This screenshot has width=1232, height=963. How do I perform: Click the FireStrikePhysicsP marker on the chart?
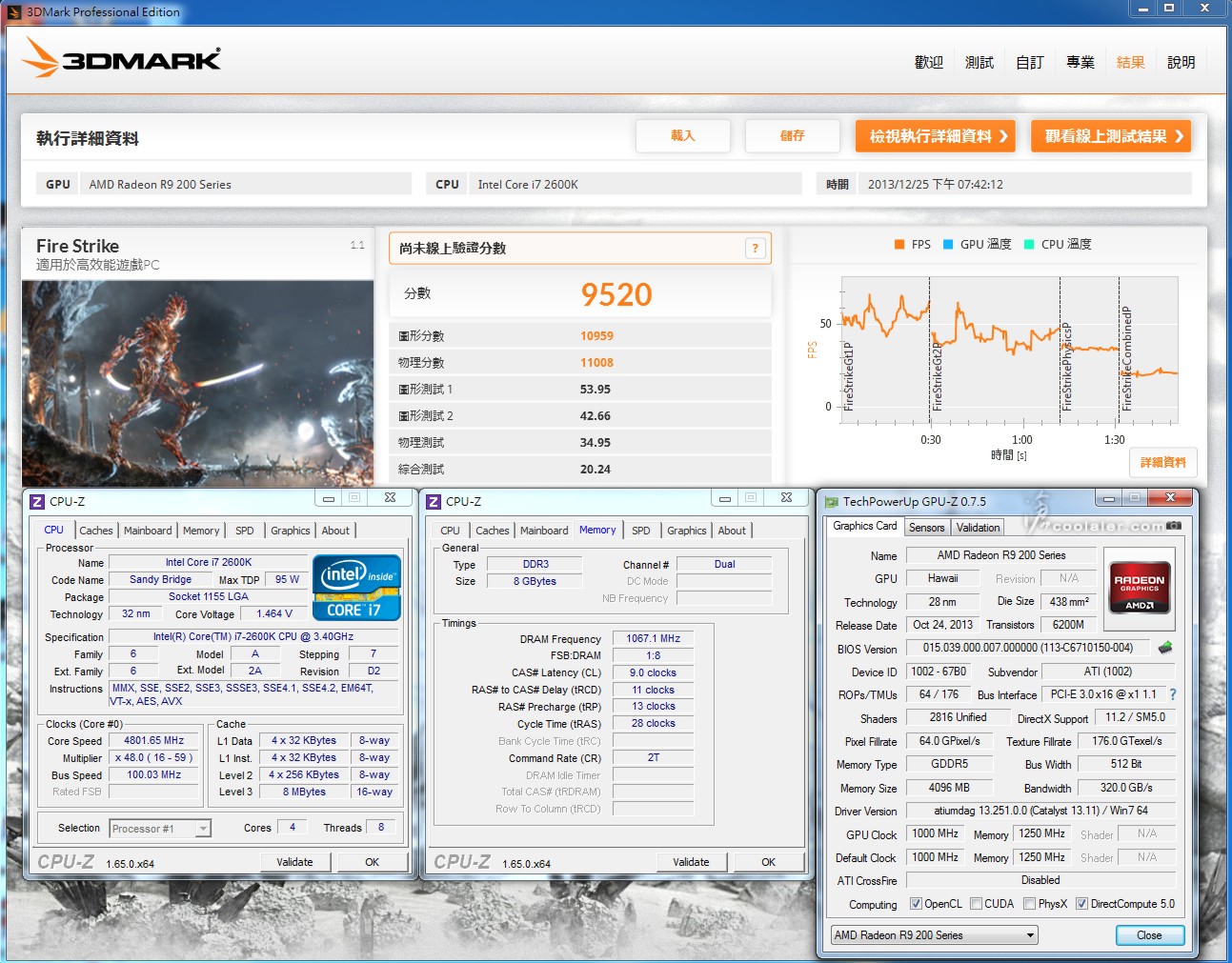point(1066,368)
